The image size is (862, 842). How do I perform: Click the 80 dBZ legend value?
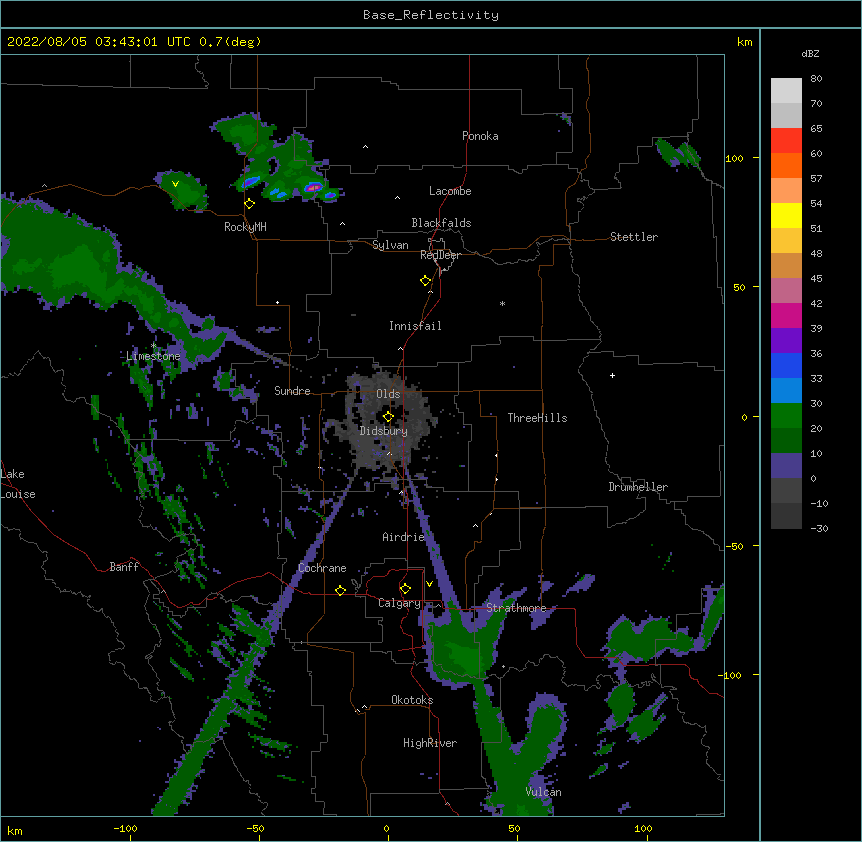click(x=816, y=79)
